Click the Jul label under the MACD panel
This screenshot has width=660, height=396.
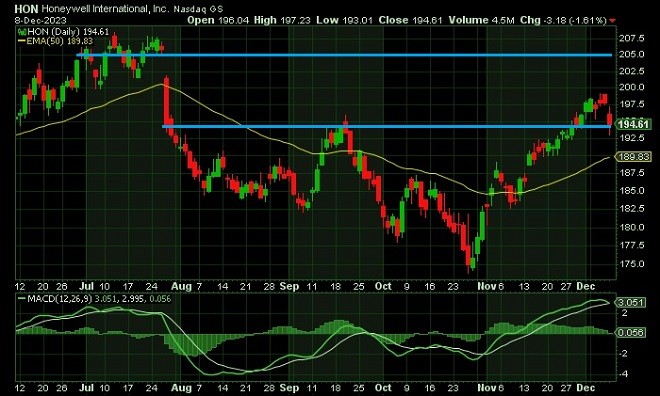tap(87, 388)
